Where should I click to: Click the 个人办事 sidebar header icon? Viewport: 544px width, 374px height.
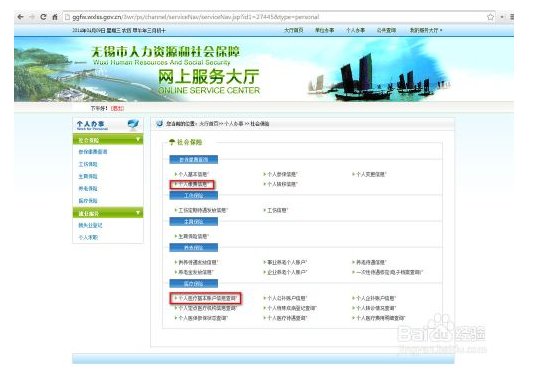click(x=133, y=124)
